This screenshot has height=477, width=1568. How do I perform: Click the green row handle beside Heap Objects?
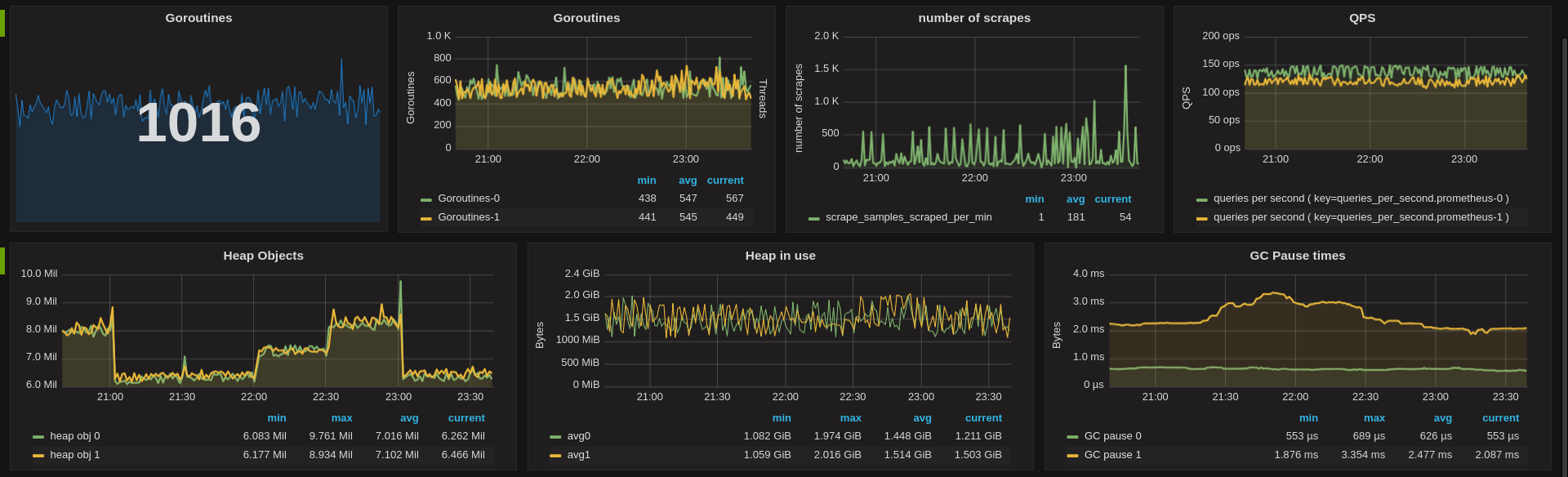pyautogui.click(x=2, y=261)
